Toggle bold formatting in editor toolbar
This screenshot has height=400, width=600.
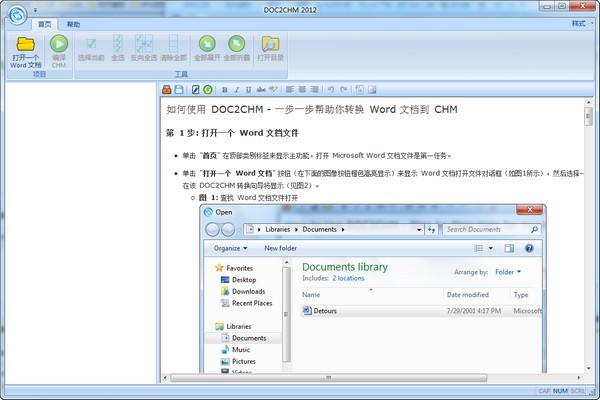click(x=225, y=90)
